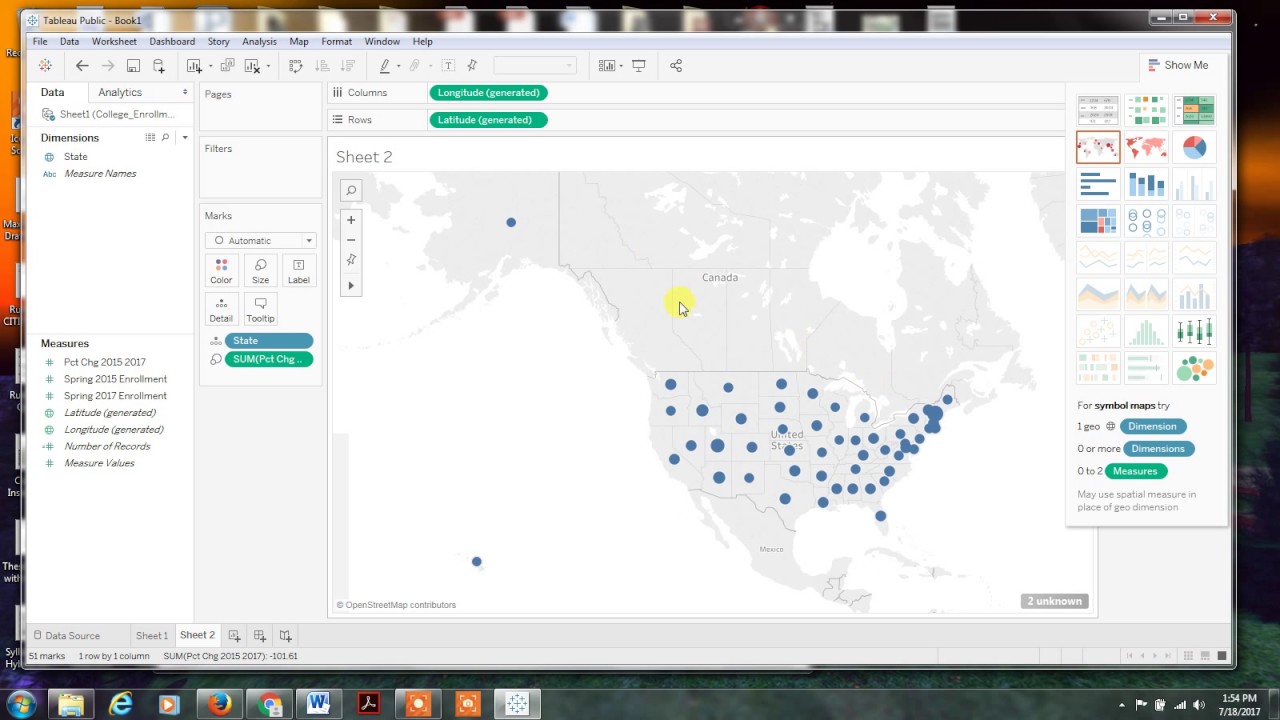The height and width of the screenshot is (720, 1280).
Task: Click the redo forward arrow icon
Action: [108, 66]
